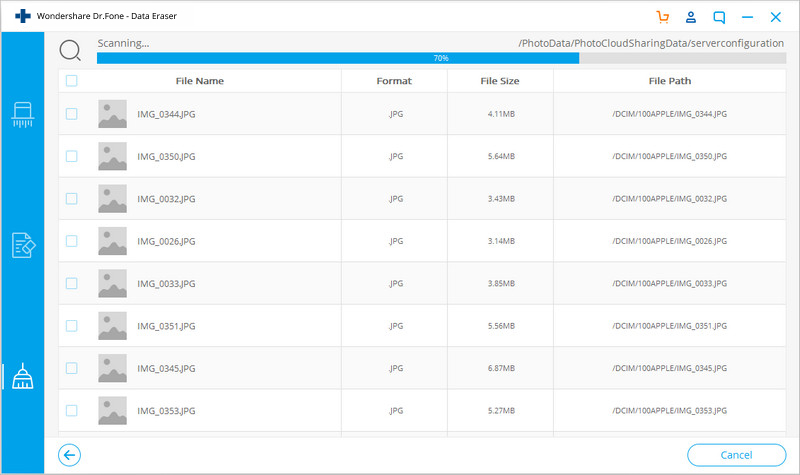Click the File Size column header
800x475 pixels.
(499, 81)
